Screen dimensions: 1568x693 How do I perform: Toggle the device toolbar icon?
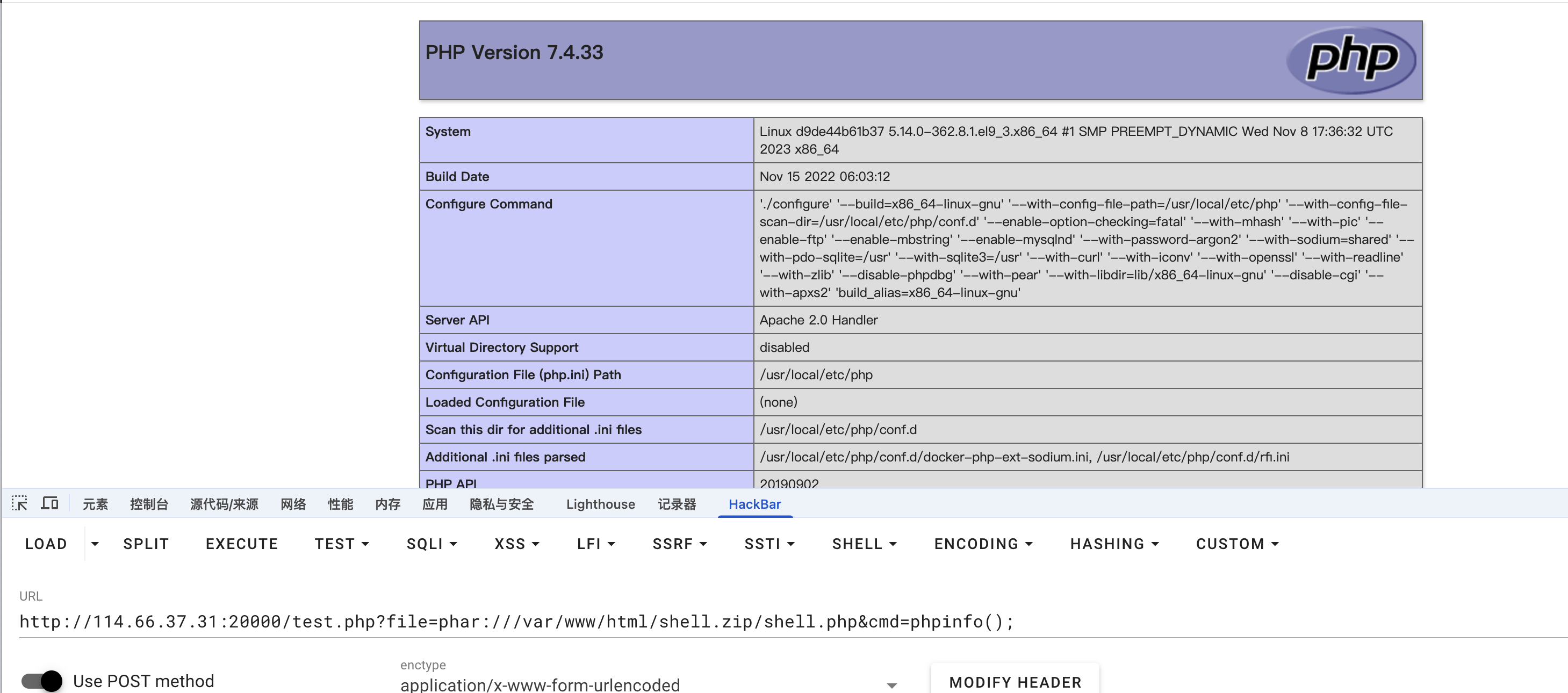(49, 503)
